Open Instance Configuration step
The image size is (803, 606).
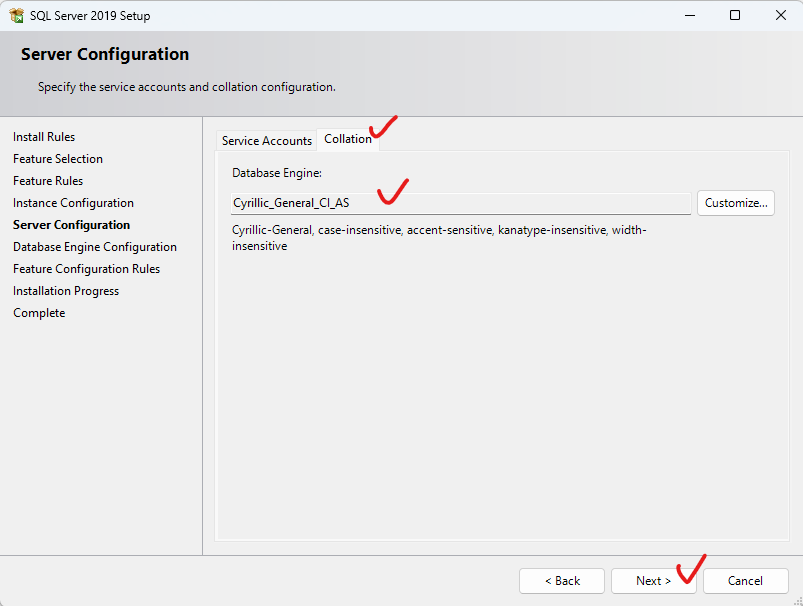pos(73,203)
